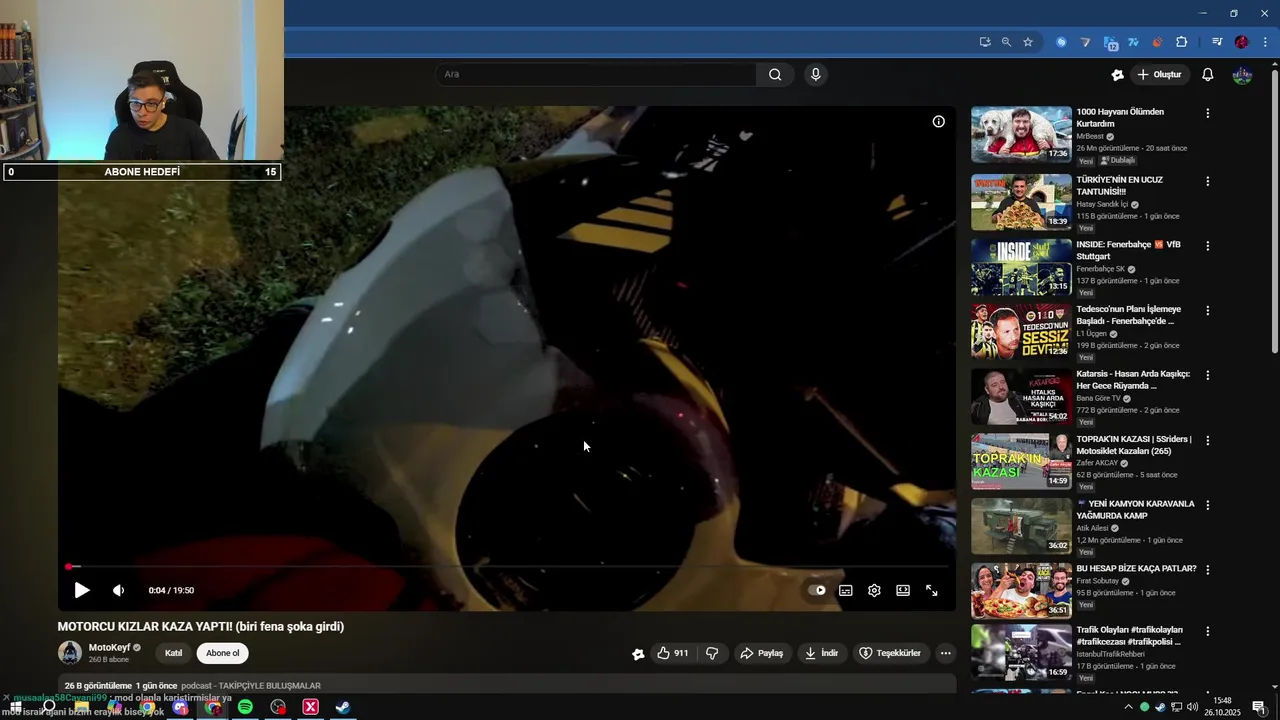Open options for INSIDE: Fenerbahçe VfB Stuttgart
Image resolution: width=1280 pixels, height=720 pixels.
(1207, 245)
